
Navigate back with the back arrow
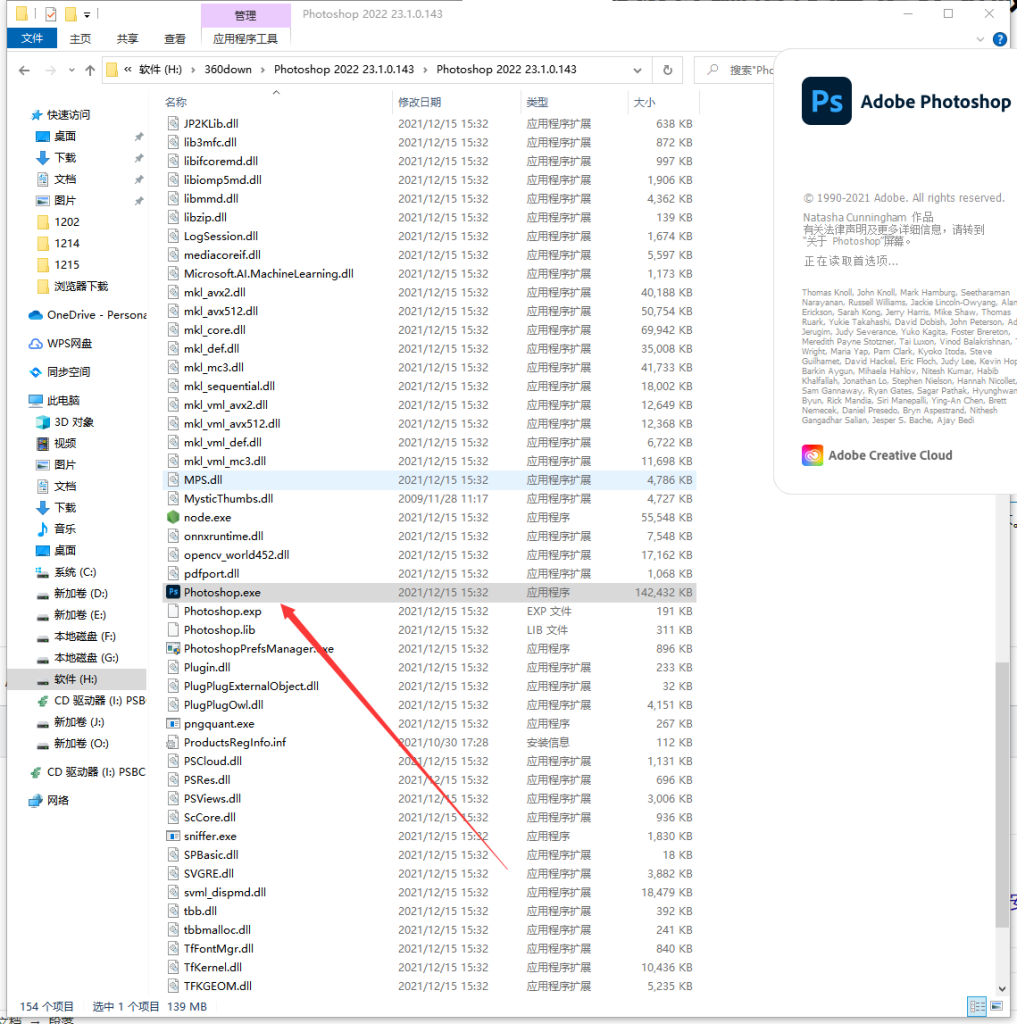pyautogui.click(x=24, y=70)
